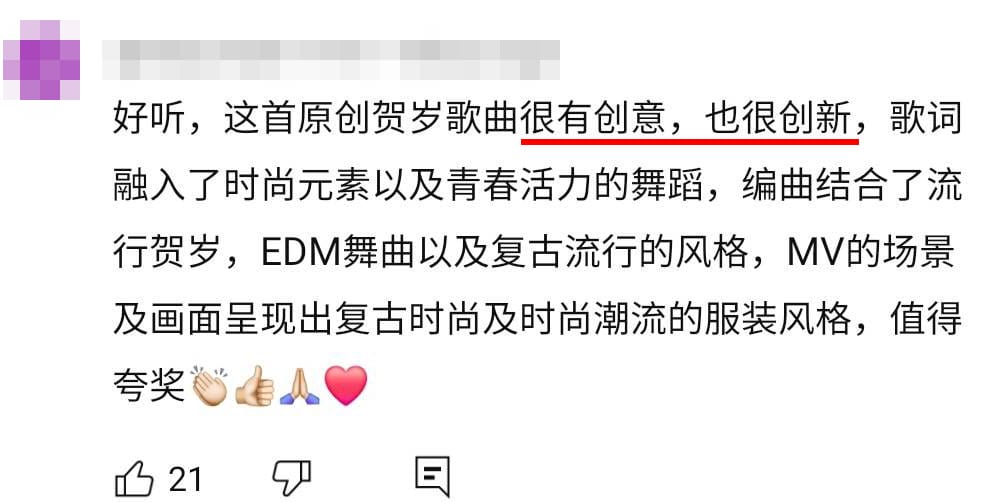Like the comment with the thumbs-up icon
The height and width of the screenshot is (502, 983).
click(x=134, y=479)
